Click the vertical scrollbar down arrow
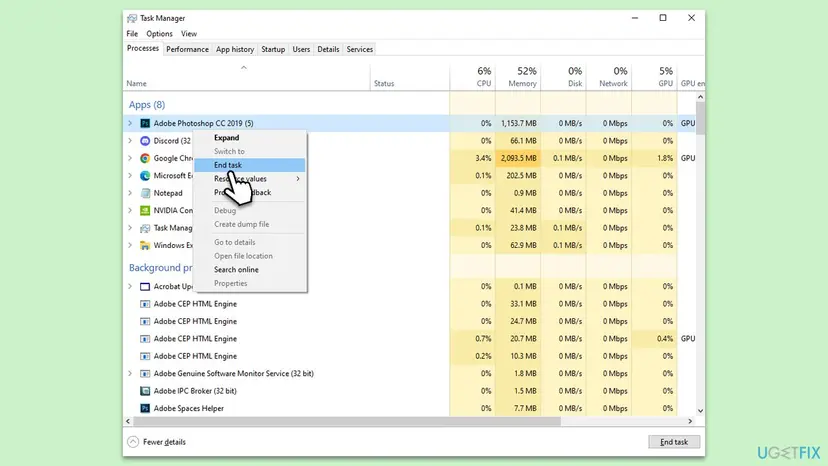The height and width of the screenshot is (466, 828). coord(700,411)
